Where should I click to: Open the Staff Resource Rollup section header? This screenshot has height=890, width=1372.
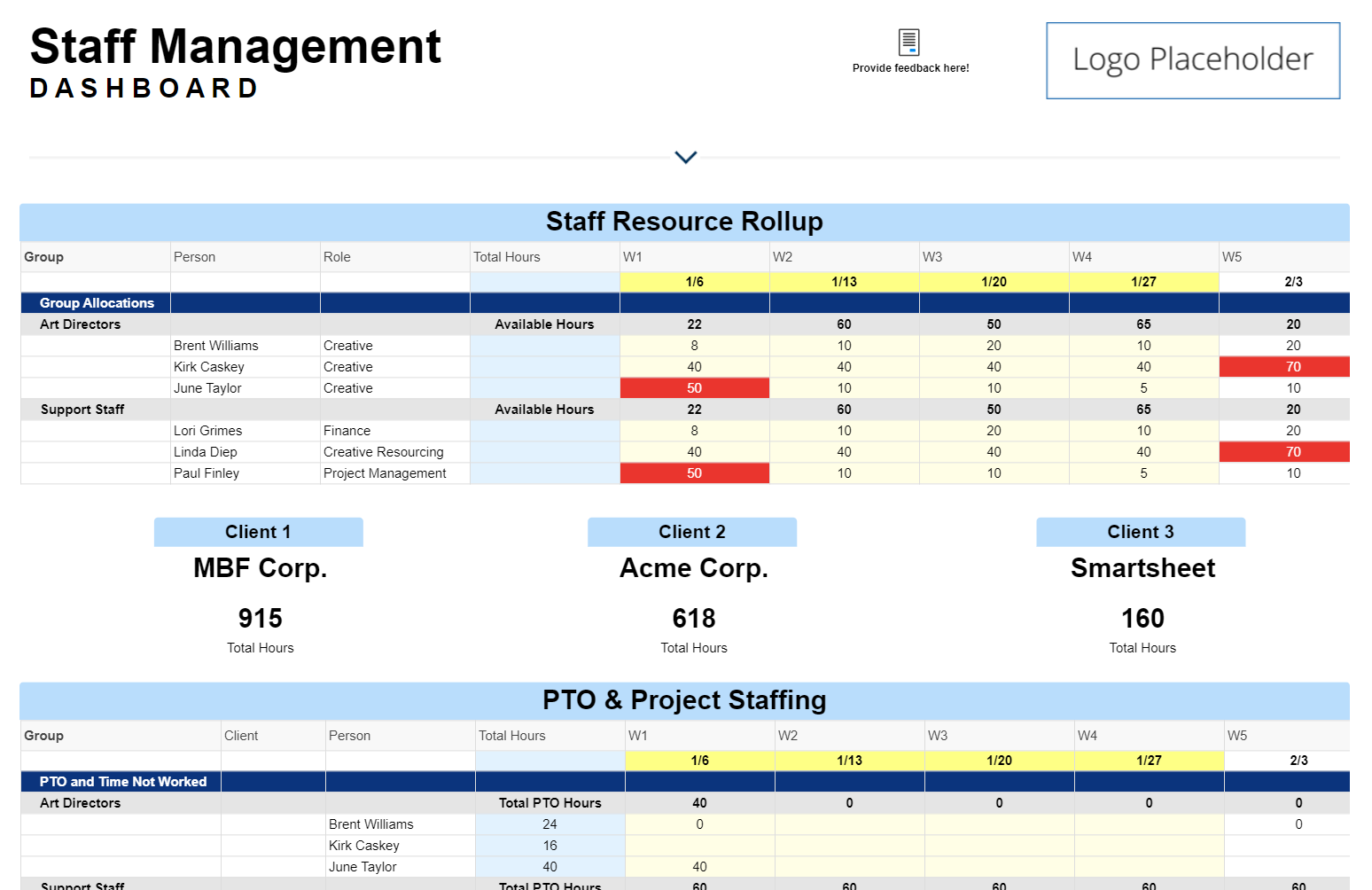click(x=684, y=222)
